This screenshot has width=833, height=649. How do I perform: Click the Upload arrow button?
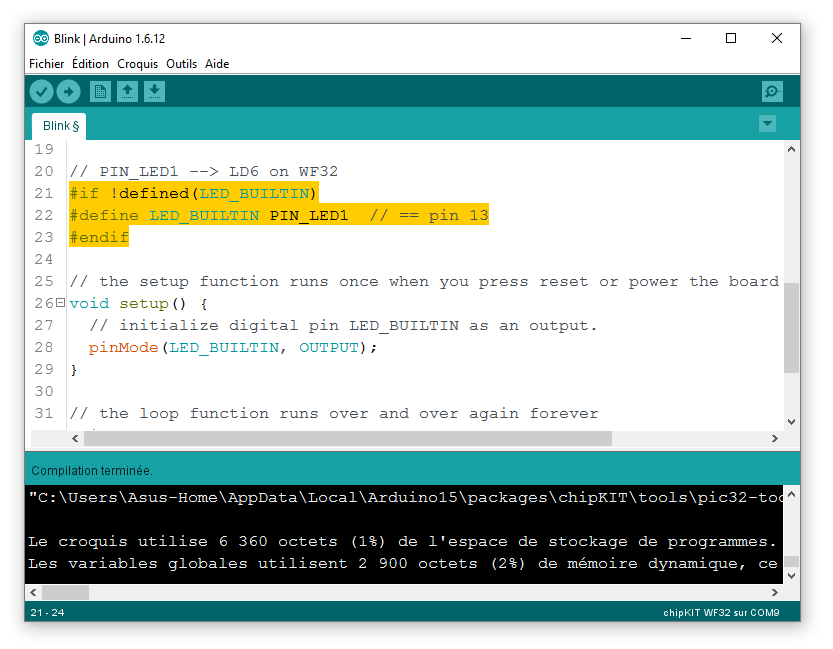(x=68, y=92)
